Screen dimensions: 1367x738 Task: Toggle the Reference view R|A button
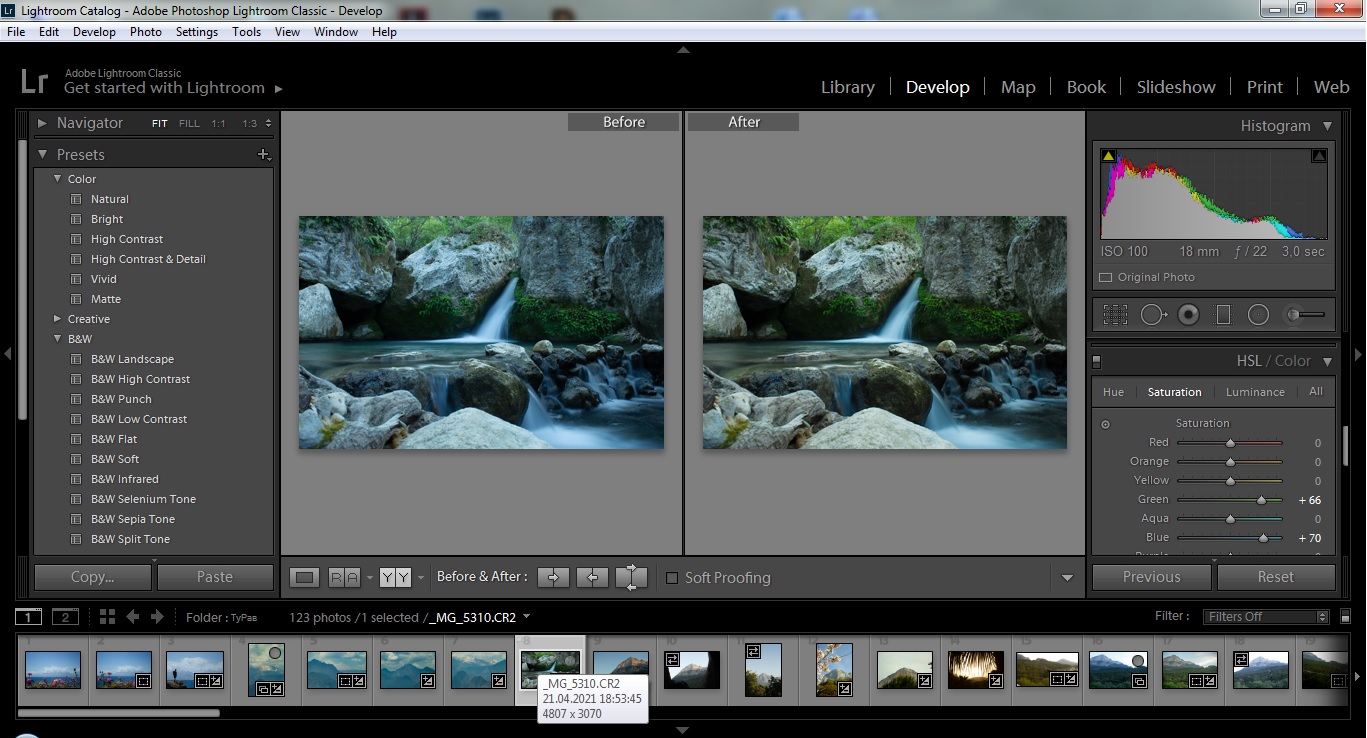point(344,577)
